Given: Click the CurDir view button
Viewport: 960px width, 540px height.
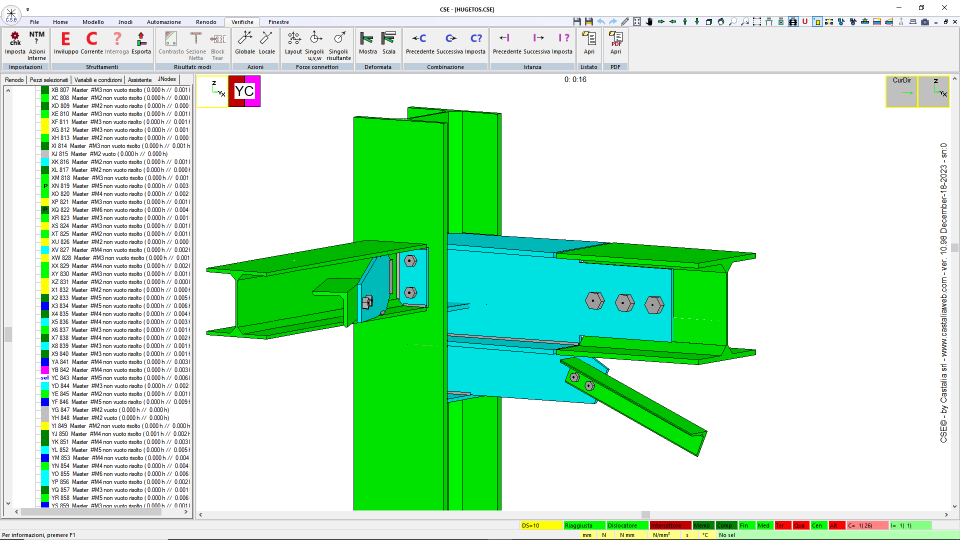Looking at the screenshot, I should [x=902, y=91].
